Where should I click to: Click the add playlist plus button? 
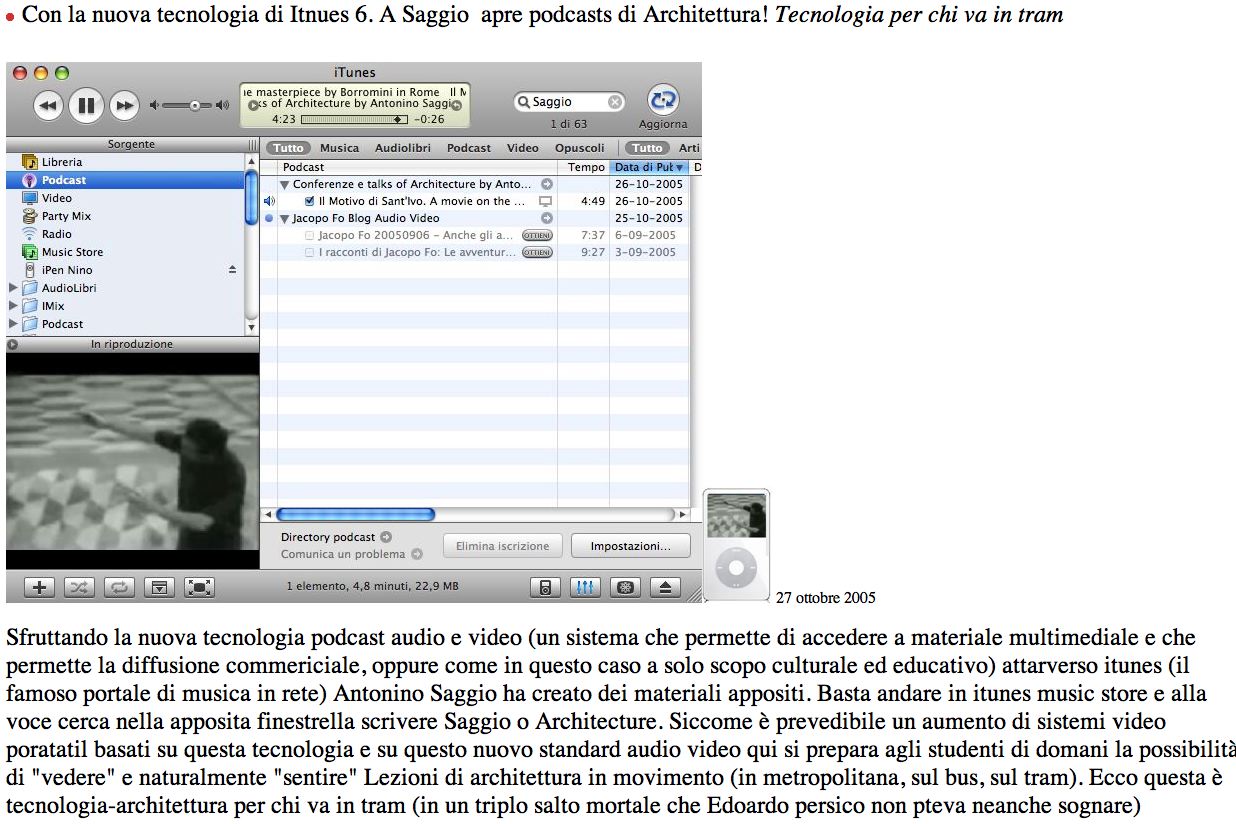click(39, 587)
